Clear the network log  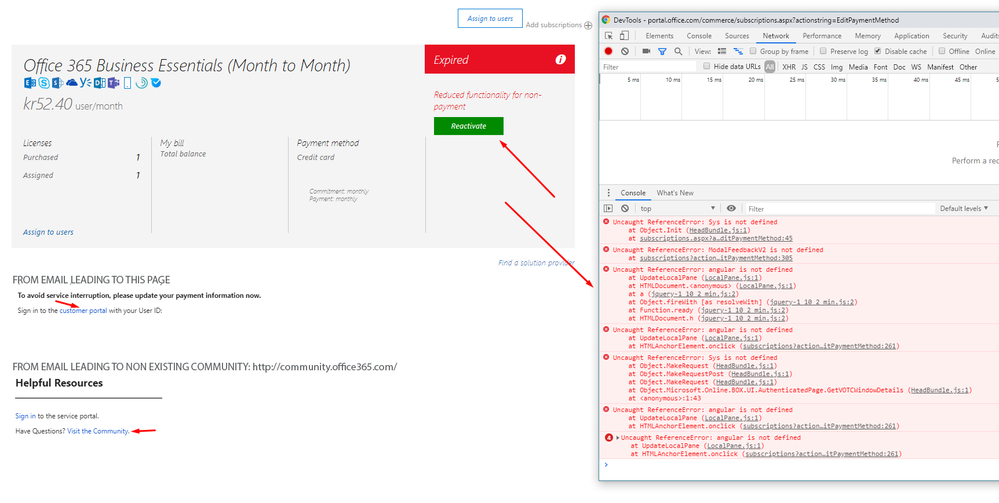coord(625,51)
